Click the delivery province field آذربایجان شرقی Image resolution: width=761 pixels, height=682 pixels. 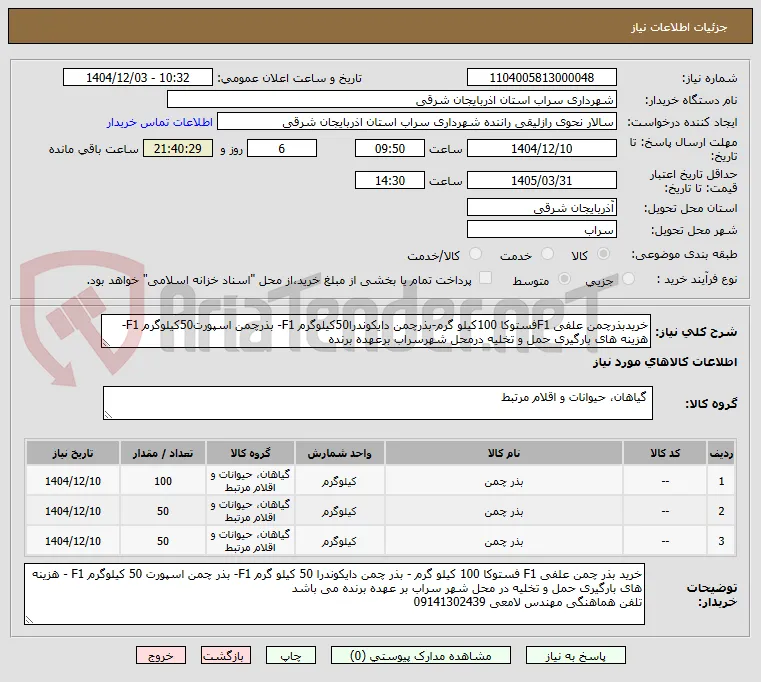coord(542,207)
